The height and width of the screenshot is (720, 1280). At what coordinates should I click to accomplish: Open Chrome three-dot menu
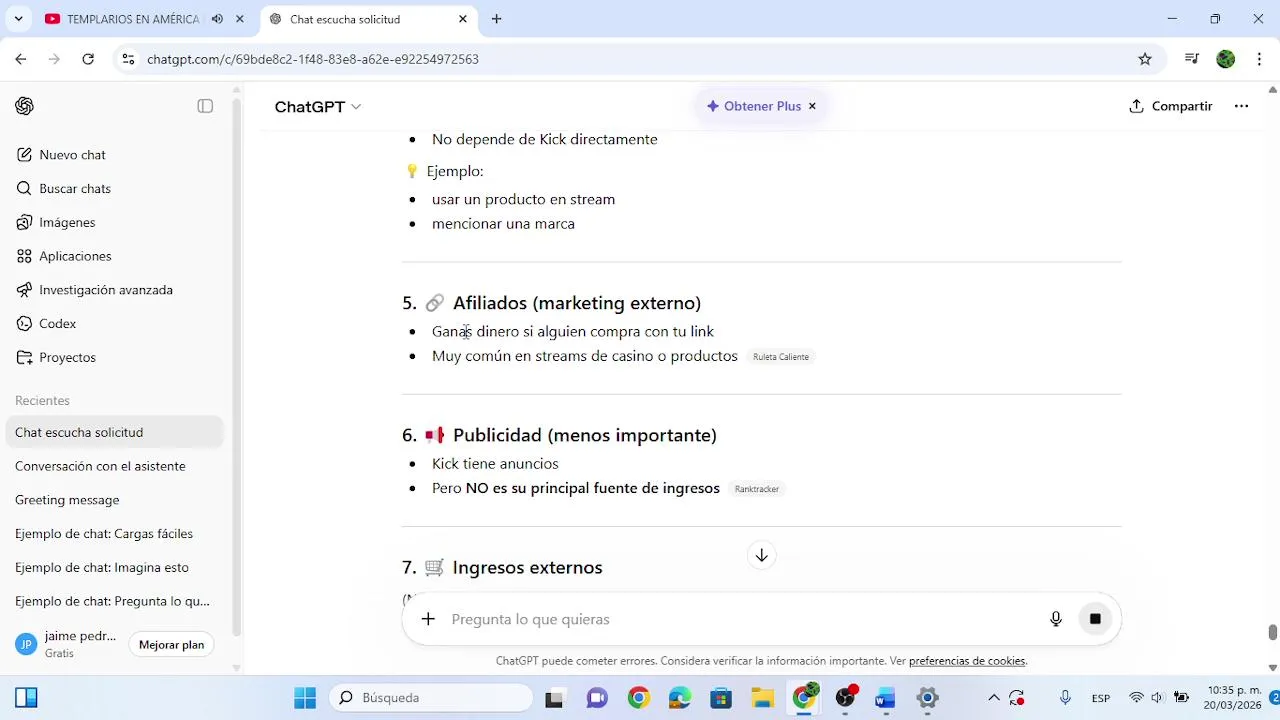click(1259, 59)
